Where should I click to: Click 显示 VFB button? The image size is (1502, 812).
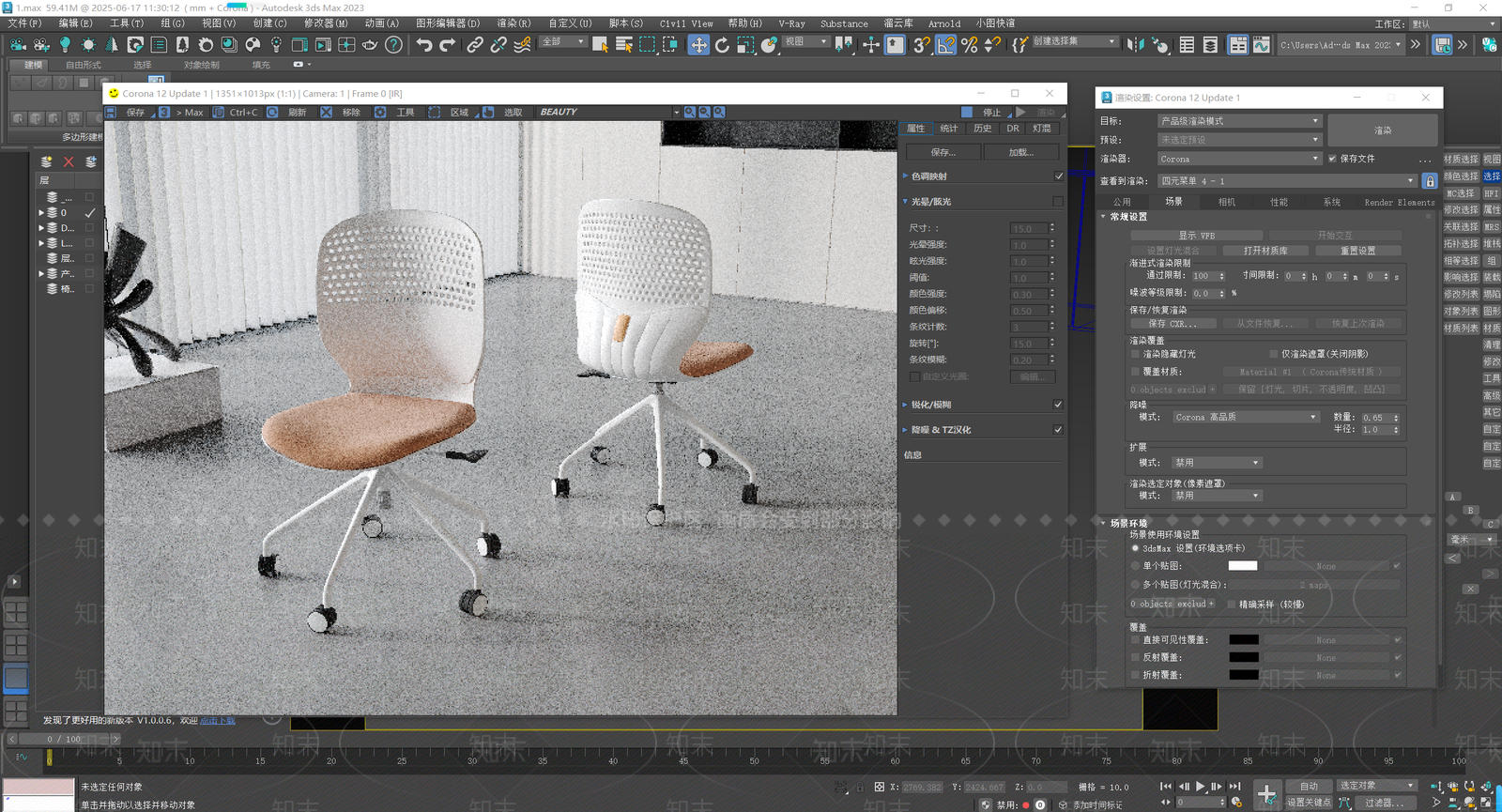1196,236
